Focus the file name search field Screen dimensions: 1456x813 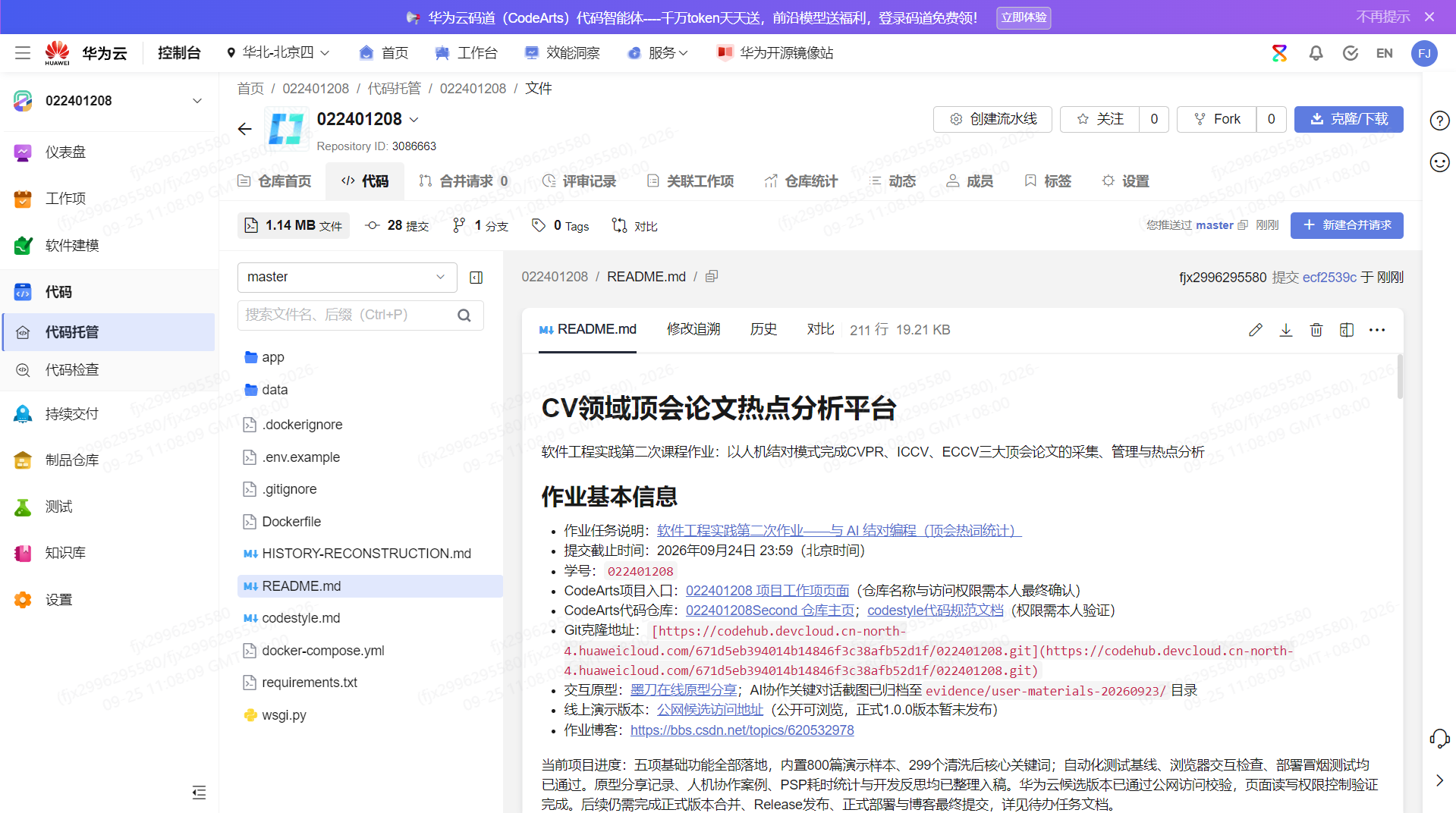[360, 315]
